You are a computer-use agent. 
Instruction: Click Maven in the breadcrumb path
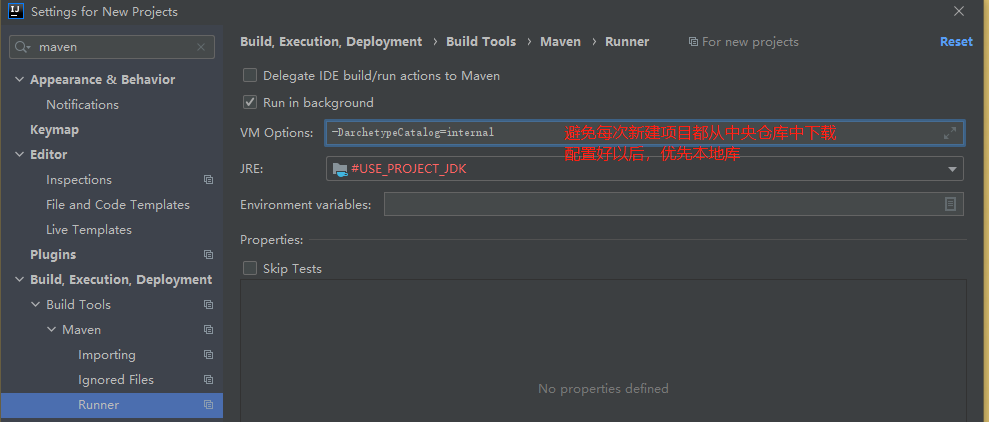561,42
